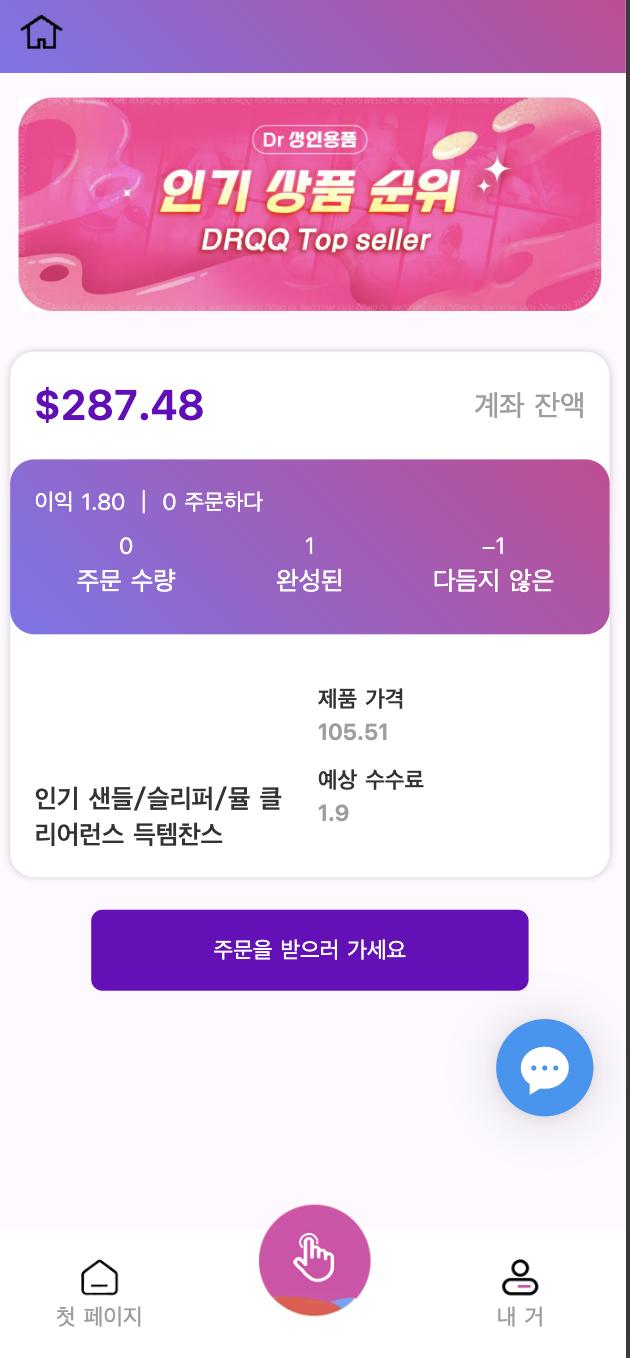
Task: Click the 0 주문하다 text
Action: [x=212, y=502]
